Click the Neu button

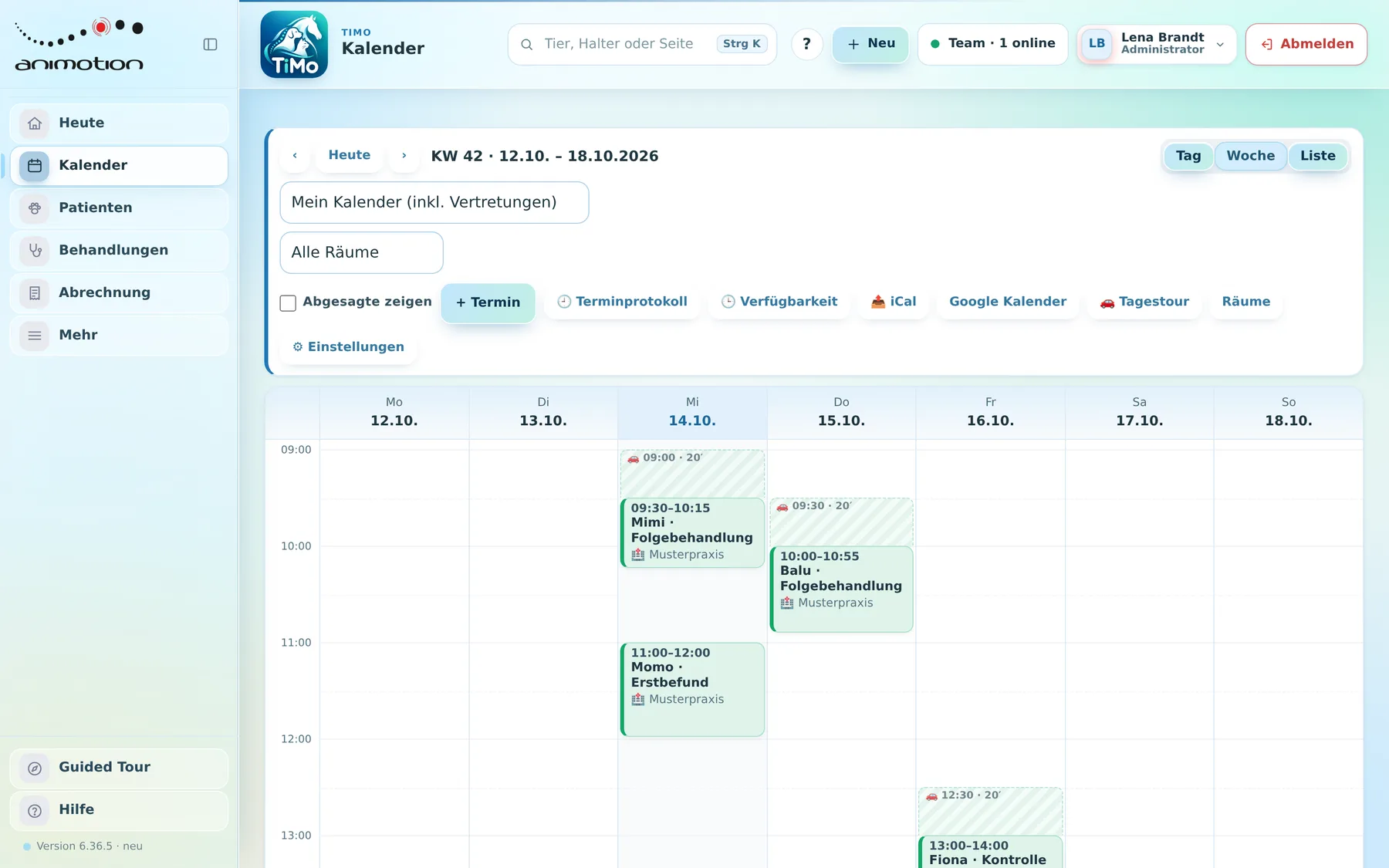pos(870,44)
